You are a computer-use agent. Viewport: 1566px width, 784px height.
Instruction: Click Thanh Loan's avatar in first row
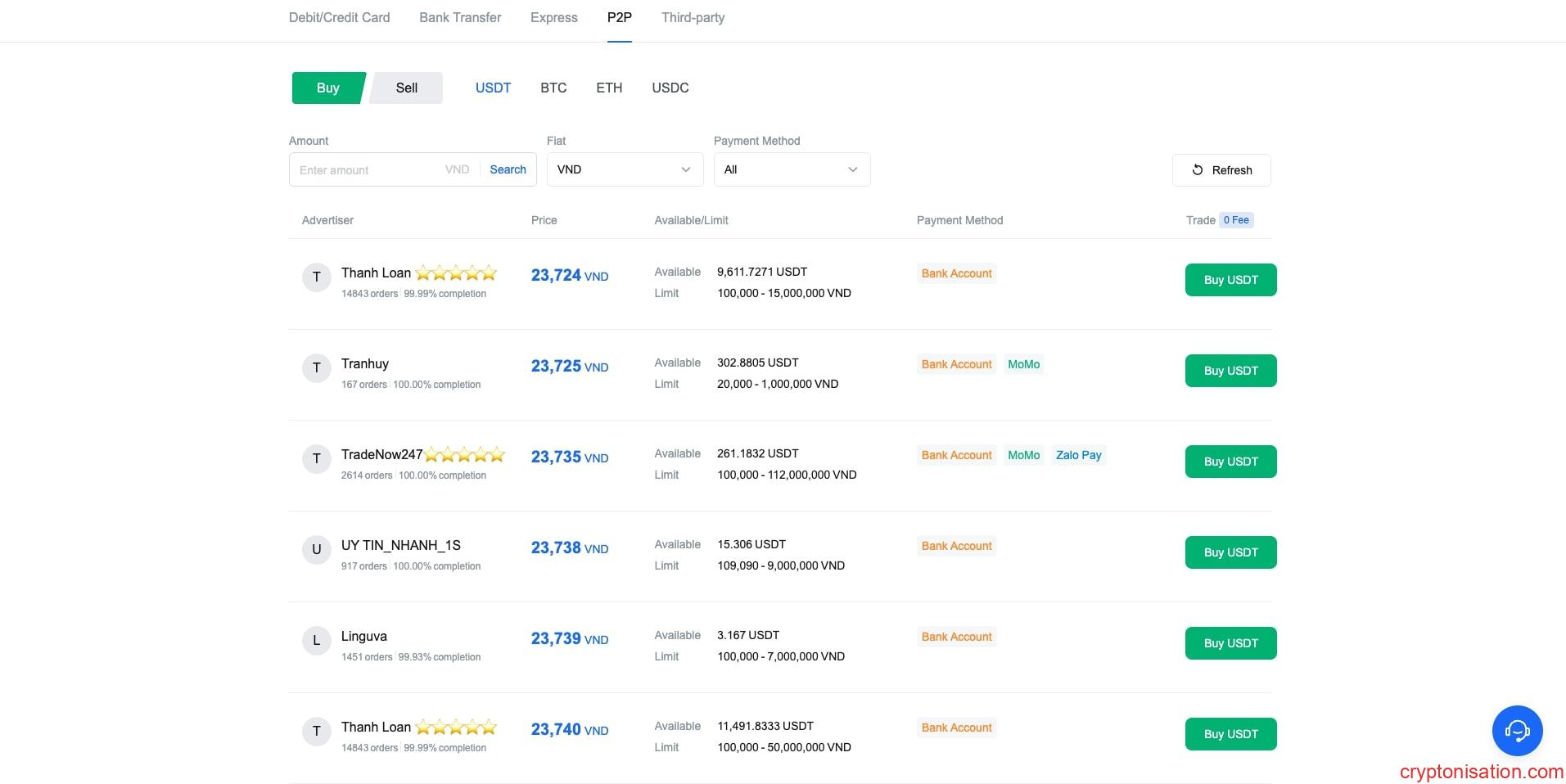coord(316,277)
